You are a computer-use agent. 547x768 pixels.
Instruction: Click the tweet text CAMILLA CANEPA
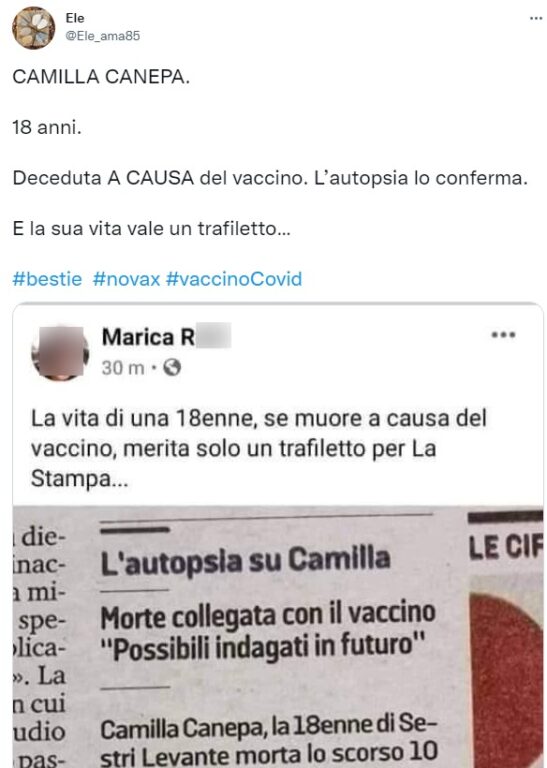coord(101,77)
